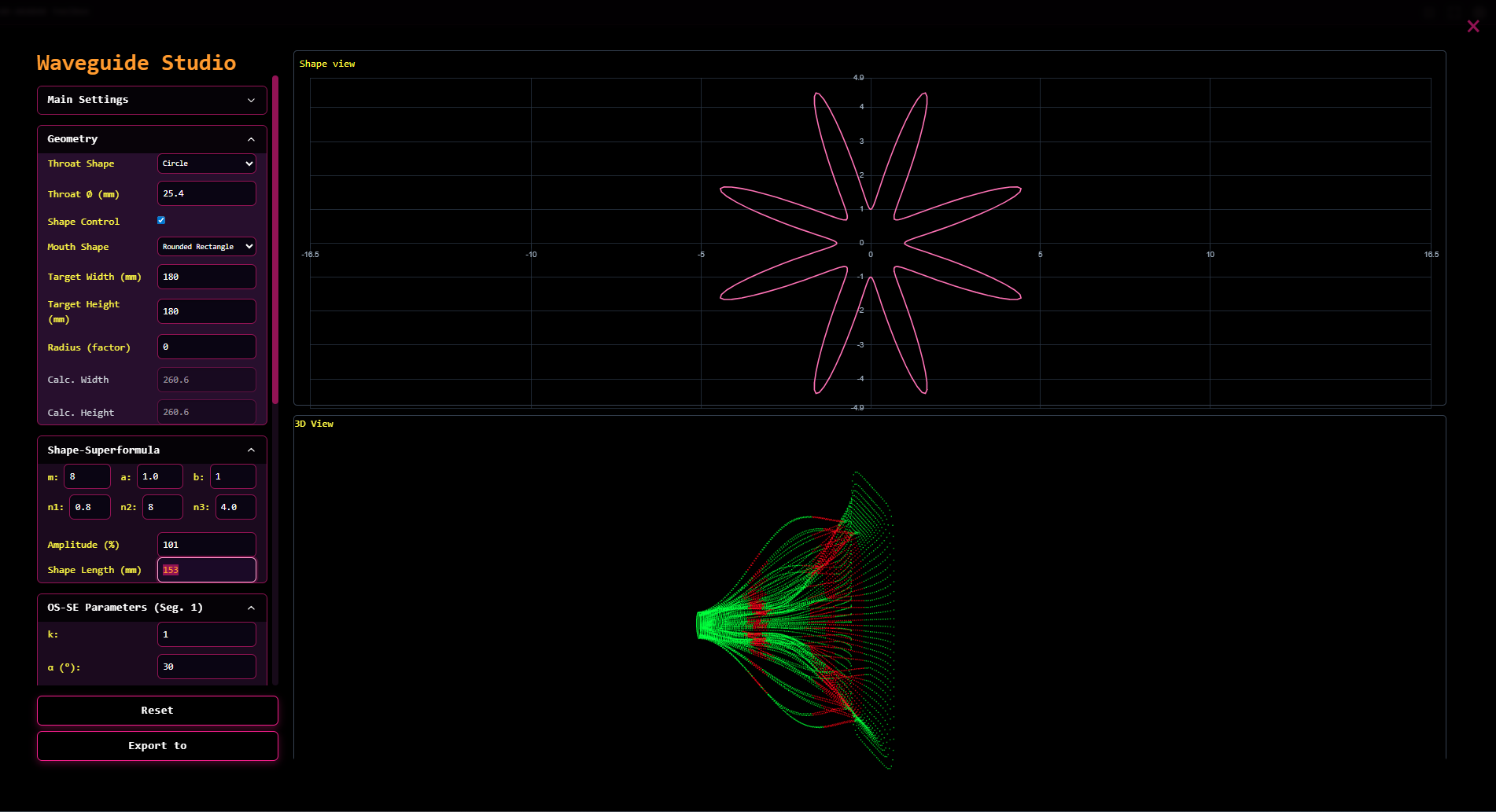The width and height of the screenshot is (1496, 812).
Task: Collapse the OS-SE Parameters section chevron
Action: (x=251, y=608)
